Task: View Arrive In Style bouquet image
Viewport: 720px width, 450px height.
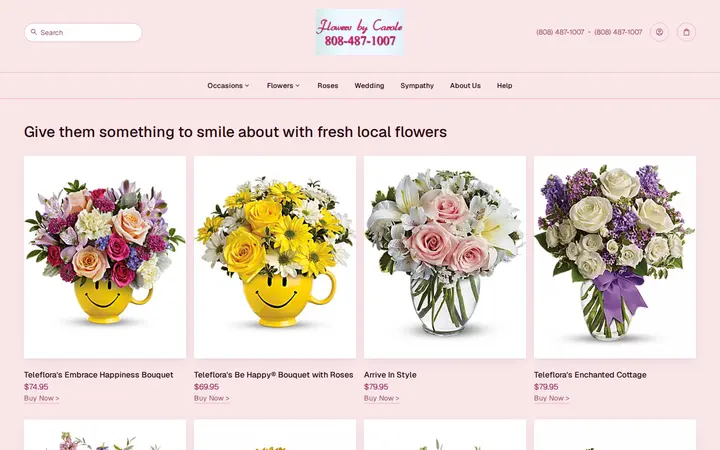Action: [x=444, y=257]
